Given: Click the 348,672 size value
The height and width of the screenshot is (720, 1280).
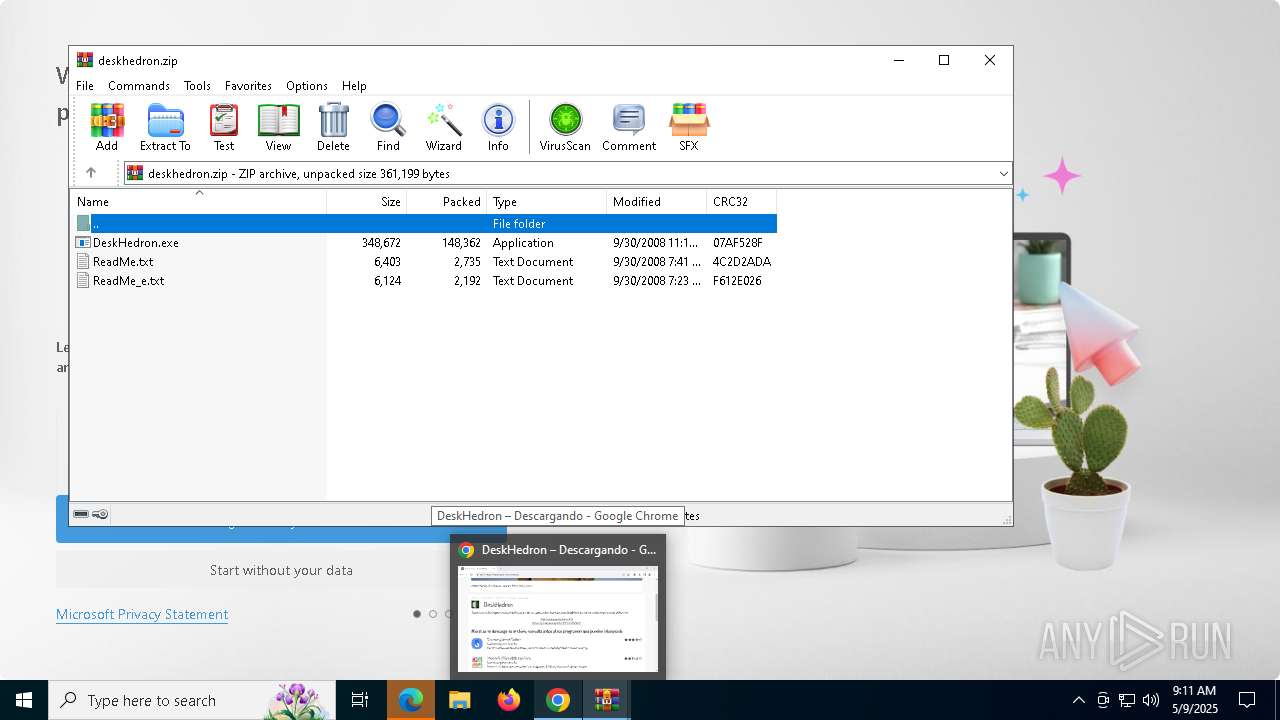Looking at the screenshot, I should [381, 243].
